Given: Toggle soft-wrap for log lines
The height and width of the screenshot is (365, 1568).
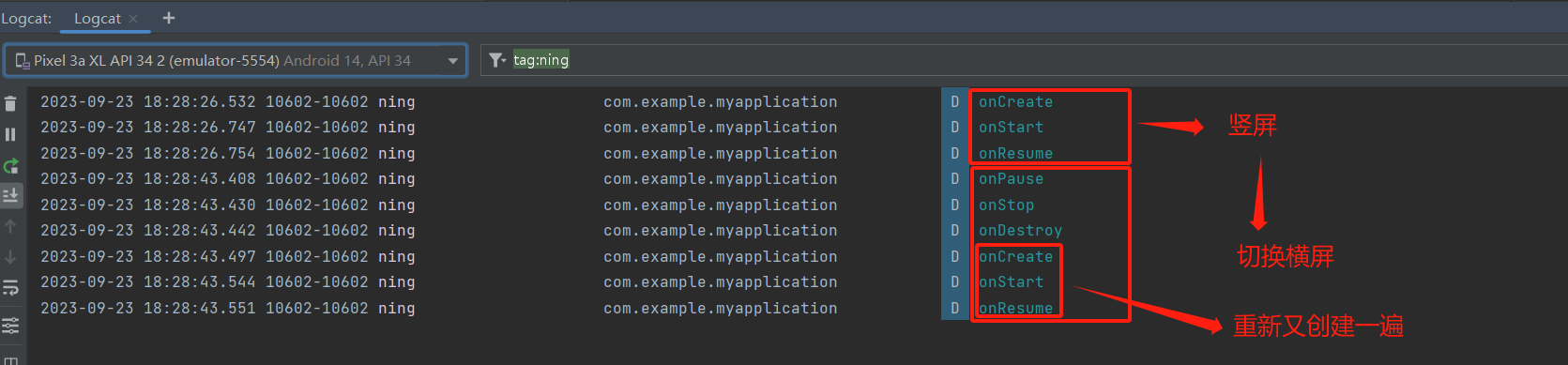Looking at the screenshot, I should pos(10,287).
